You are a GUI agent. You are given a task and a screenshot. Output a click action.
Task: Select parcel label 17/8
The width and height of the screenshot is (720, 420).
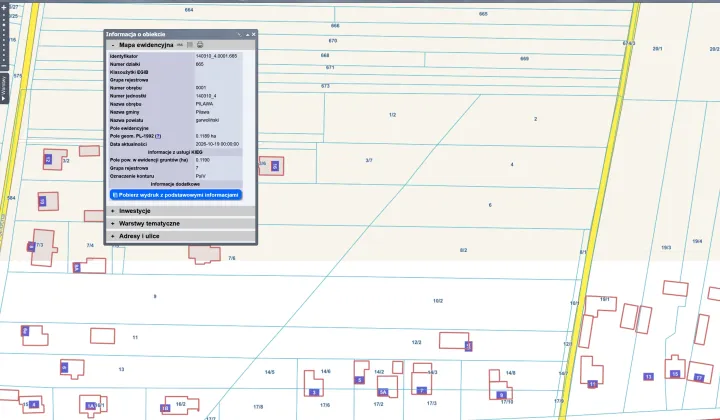pyautogui.click(x=258, y=407)
